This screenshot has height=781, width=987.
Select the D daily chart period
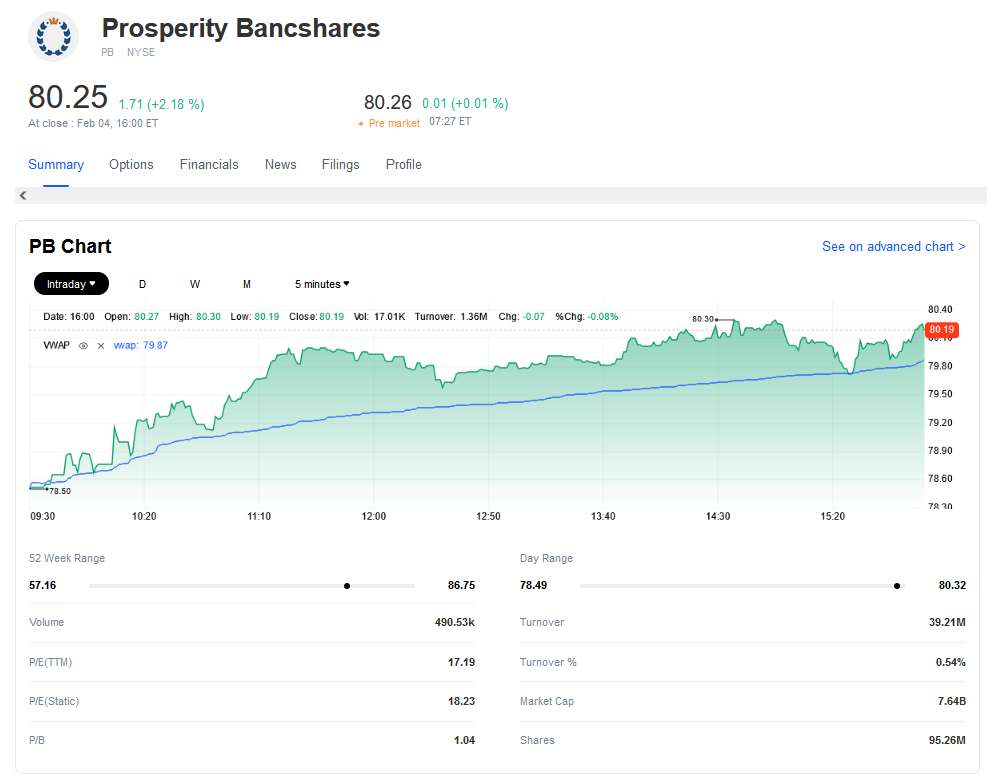point(142,284)
